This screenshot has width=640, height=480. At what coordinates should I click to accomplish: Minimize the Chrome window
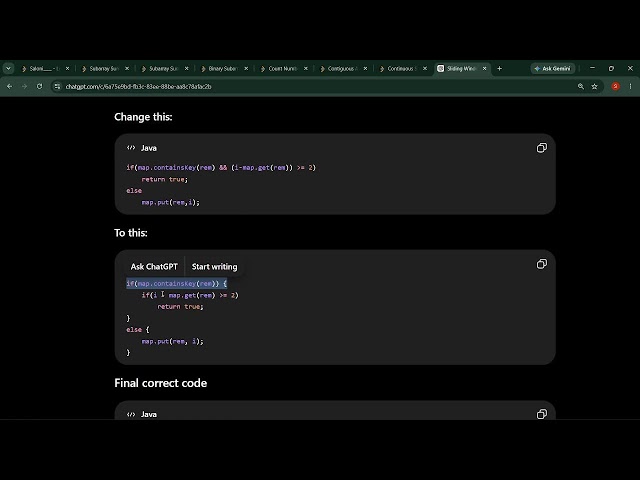pyautogui.click(x=592, y=69)
